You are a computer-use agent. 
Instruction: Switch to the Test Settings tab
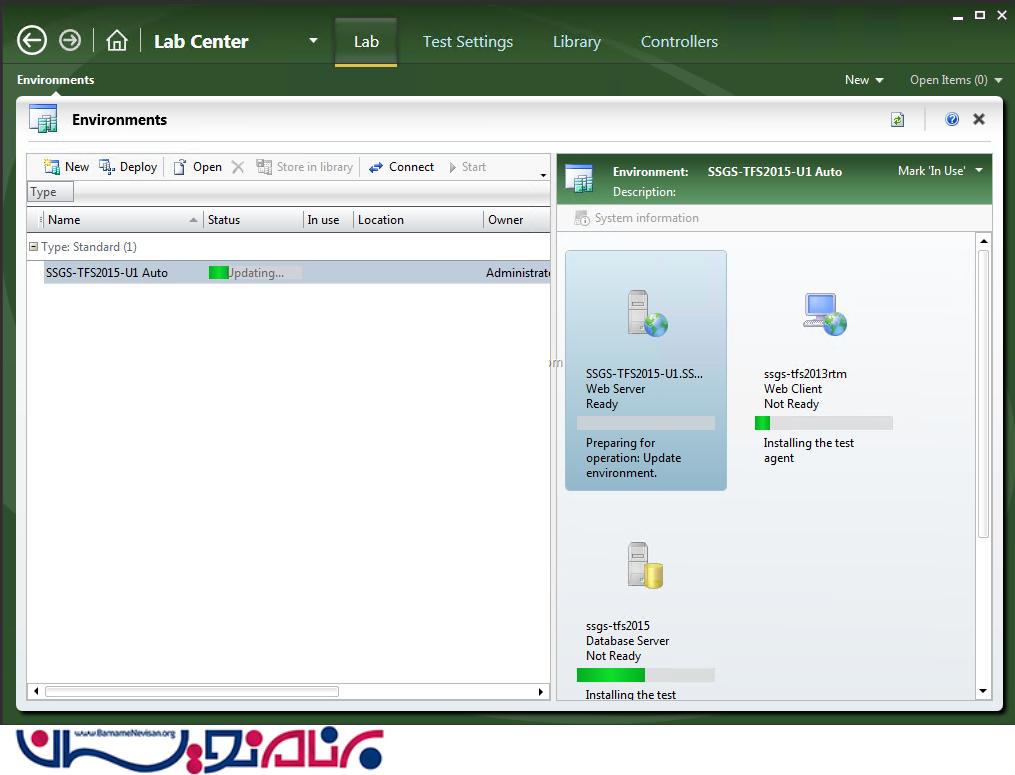(467, 42)
